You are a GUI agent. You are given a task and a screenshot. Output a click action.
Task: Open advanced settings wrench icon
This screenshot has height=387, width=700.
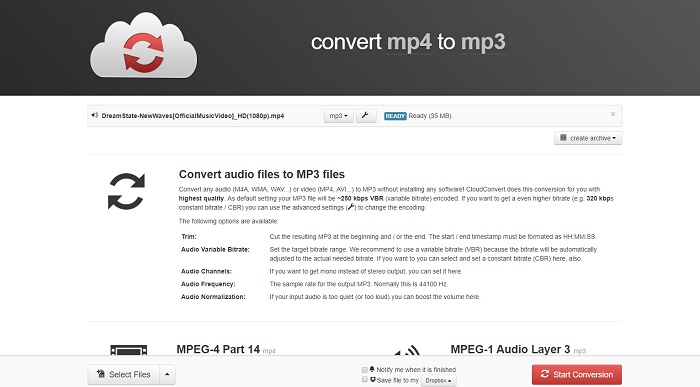[366, 116]
